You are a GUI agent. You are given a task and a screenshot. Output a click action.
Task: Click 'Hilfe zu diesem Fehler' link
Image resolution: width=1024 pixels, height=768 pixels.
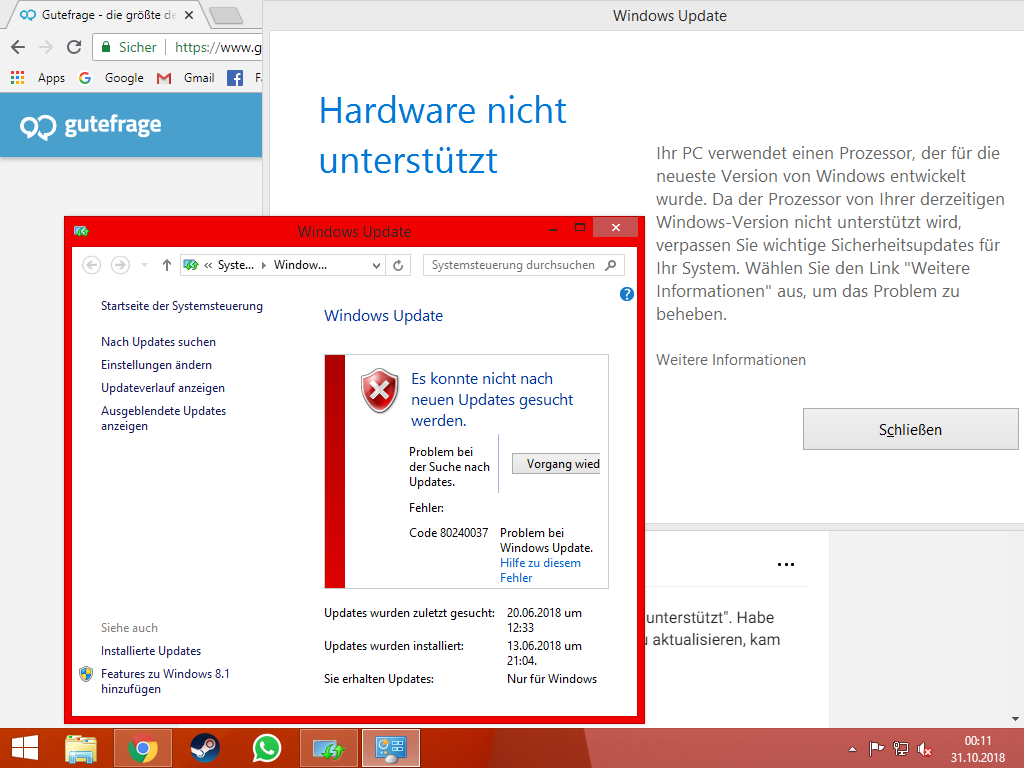(x=540, y=570)
